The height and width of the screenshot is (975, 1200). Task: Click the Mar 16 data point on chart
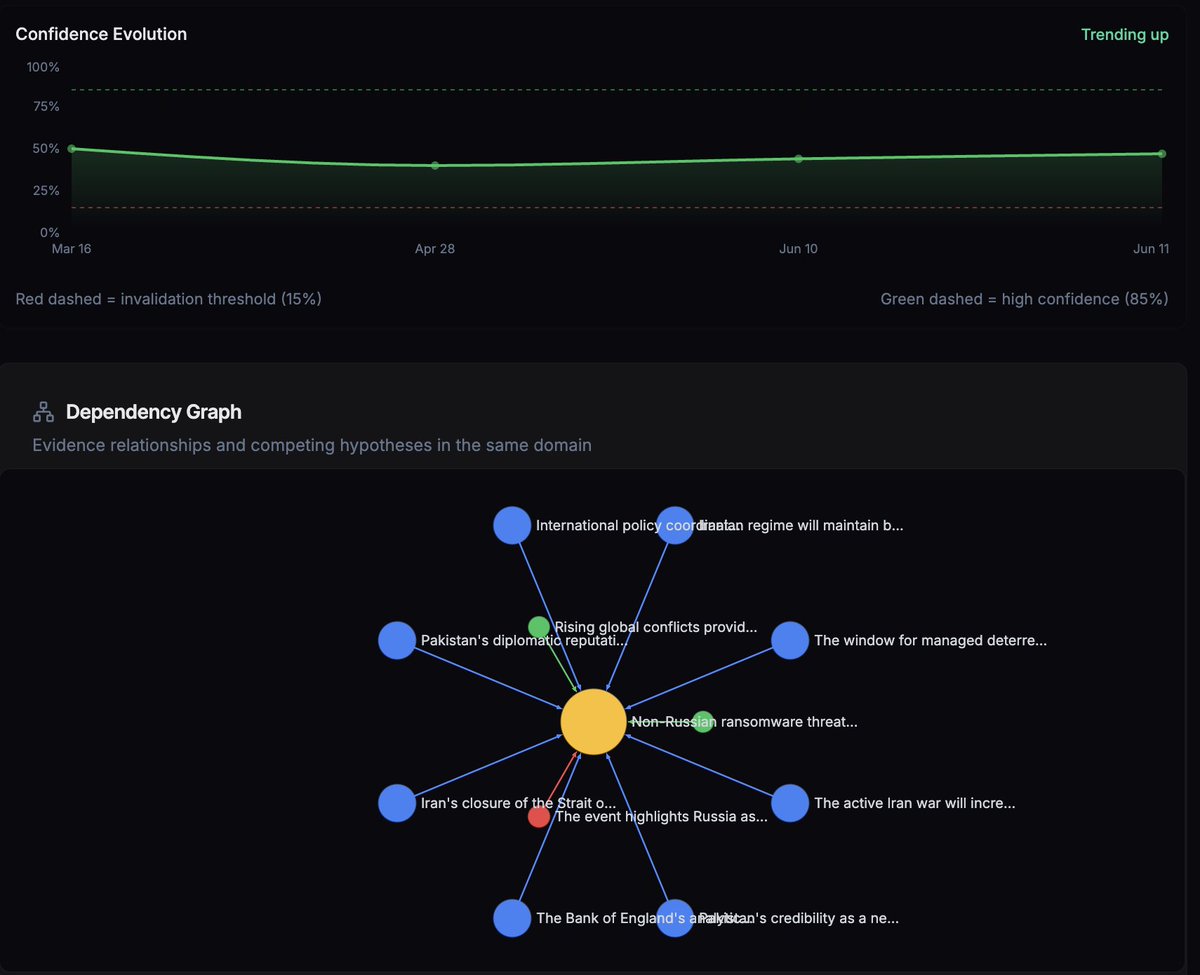pos(71,148)
